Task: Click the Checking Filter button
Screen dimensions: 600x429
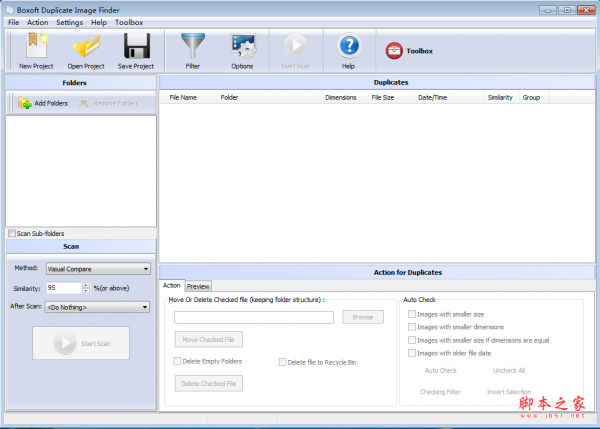Action: tap(440, 392)
